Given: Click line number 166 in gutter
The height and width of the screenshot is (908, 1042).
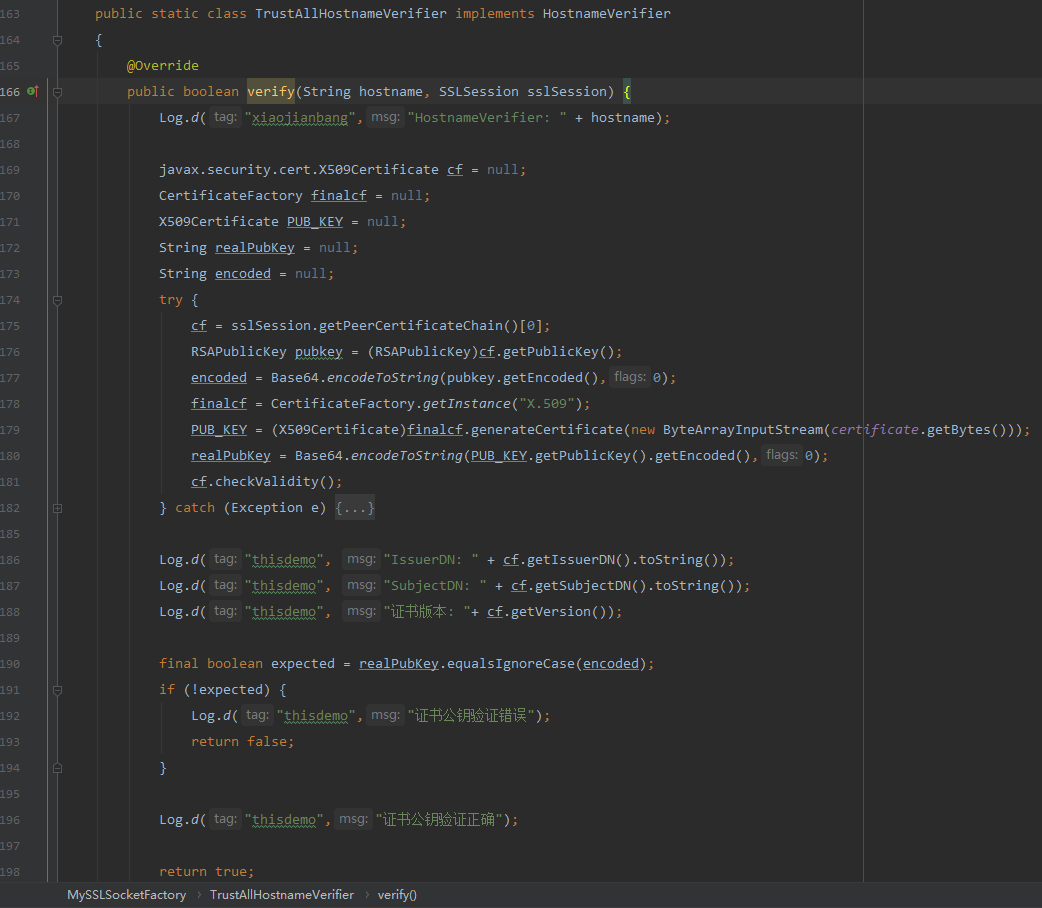Looking at the screenshot, I should point(11,92).
